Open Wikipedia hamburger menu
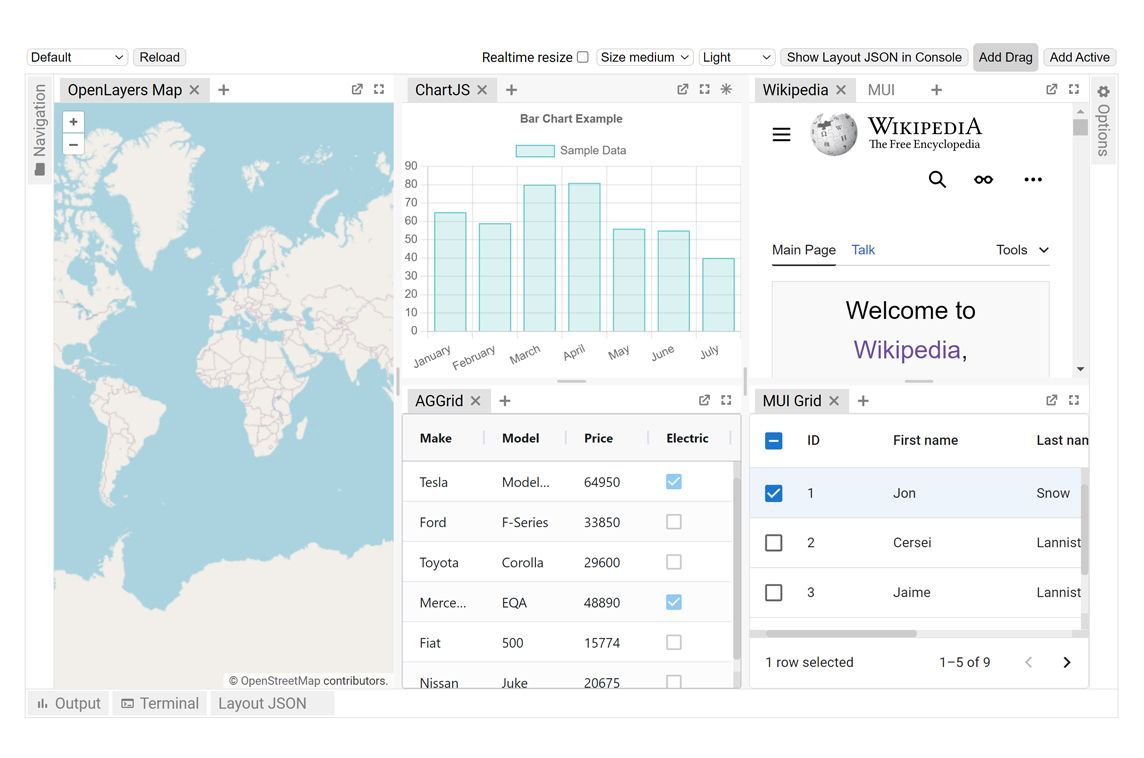Viewport: 1144px width, 758px height. tap(781, 134)
